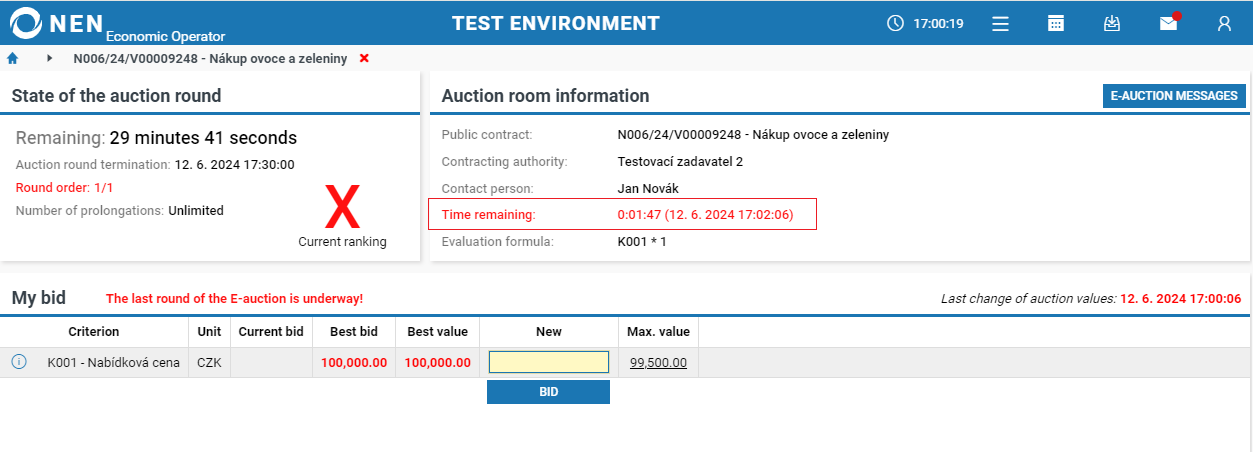
Task: Click the 99,500.00 max value link
Action: pyautogui.click(x=658, y=363)
